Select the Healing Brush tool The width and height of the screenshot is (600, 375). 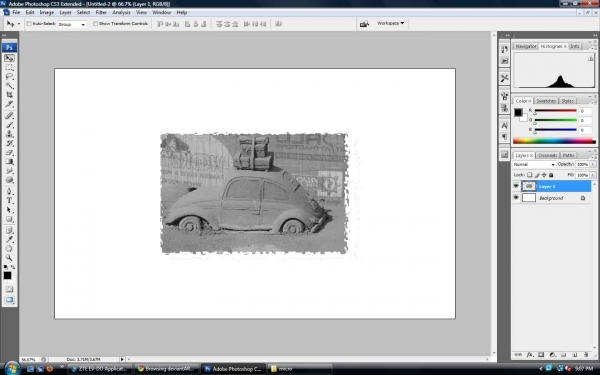coord(9,115)
